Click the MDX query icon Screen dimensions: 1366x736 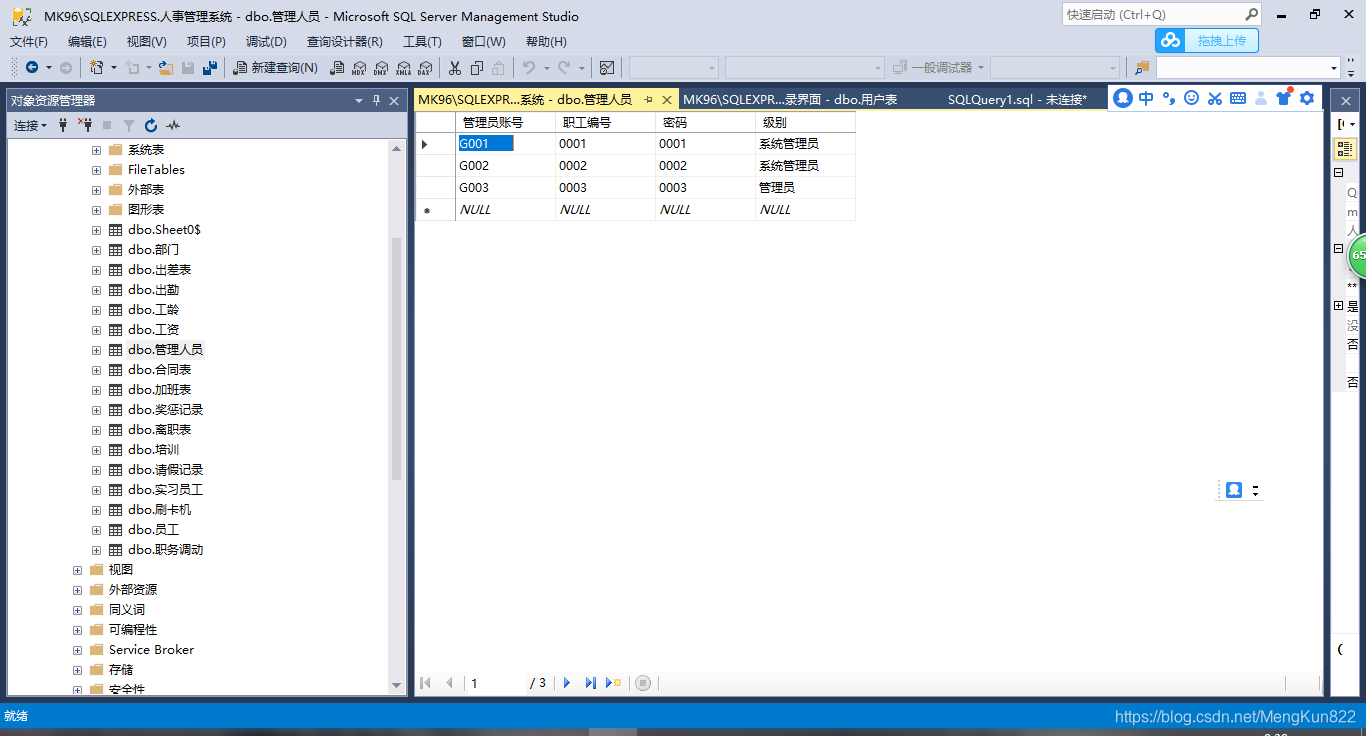[x=360, y=68]
